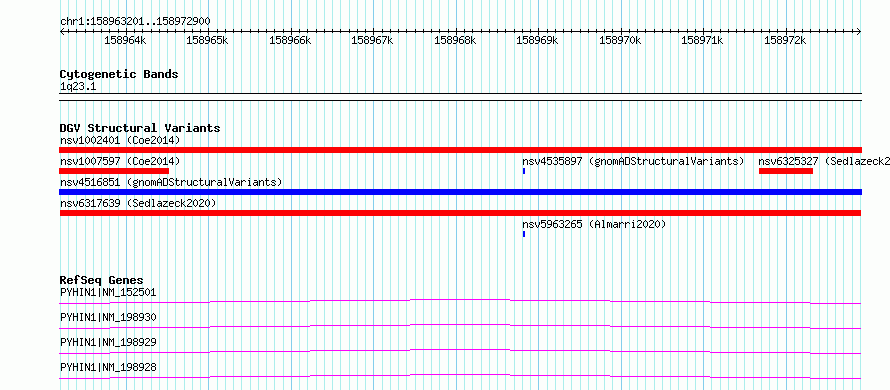The height and width of the screenshot is (390, 890).
Task: Click the magenta line of PYHIN1|NM_198929
Action: [460, 351]
